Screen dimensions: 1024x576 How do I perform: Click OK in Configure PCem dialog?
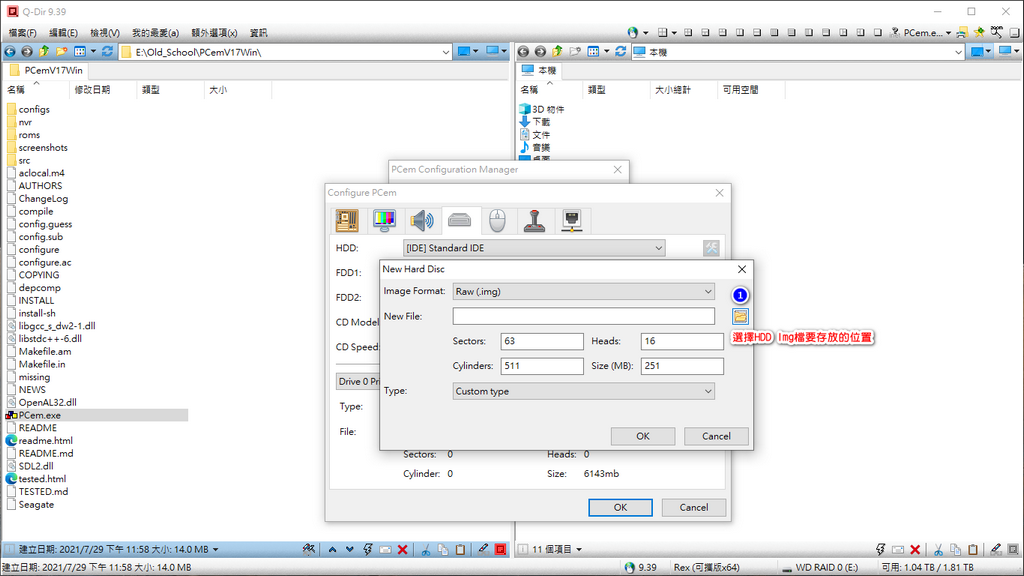tap(620, 507)
